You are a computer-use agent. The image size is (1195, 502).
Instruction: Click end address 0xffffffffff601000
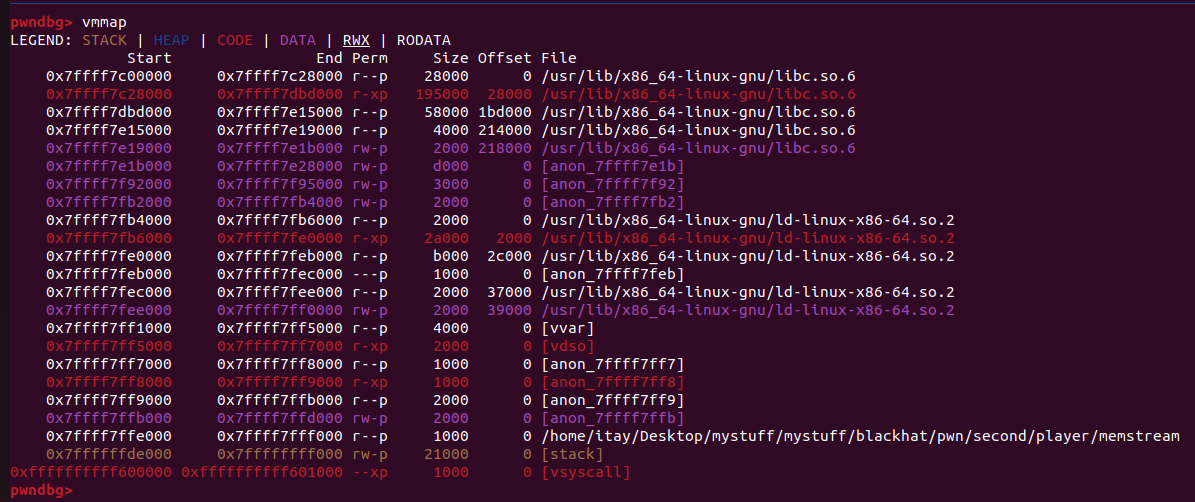pos(262,473)
